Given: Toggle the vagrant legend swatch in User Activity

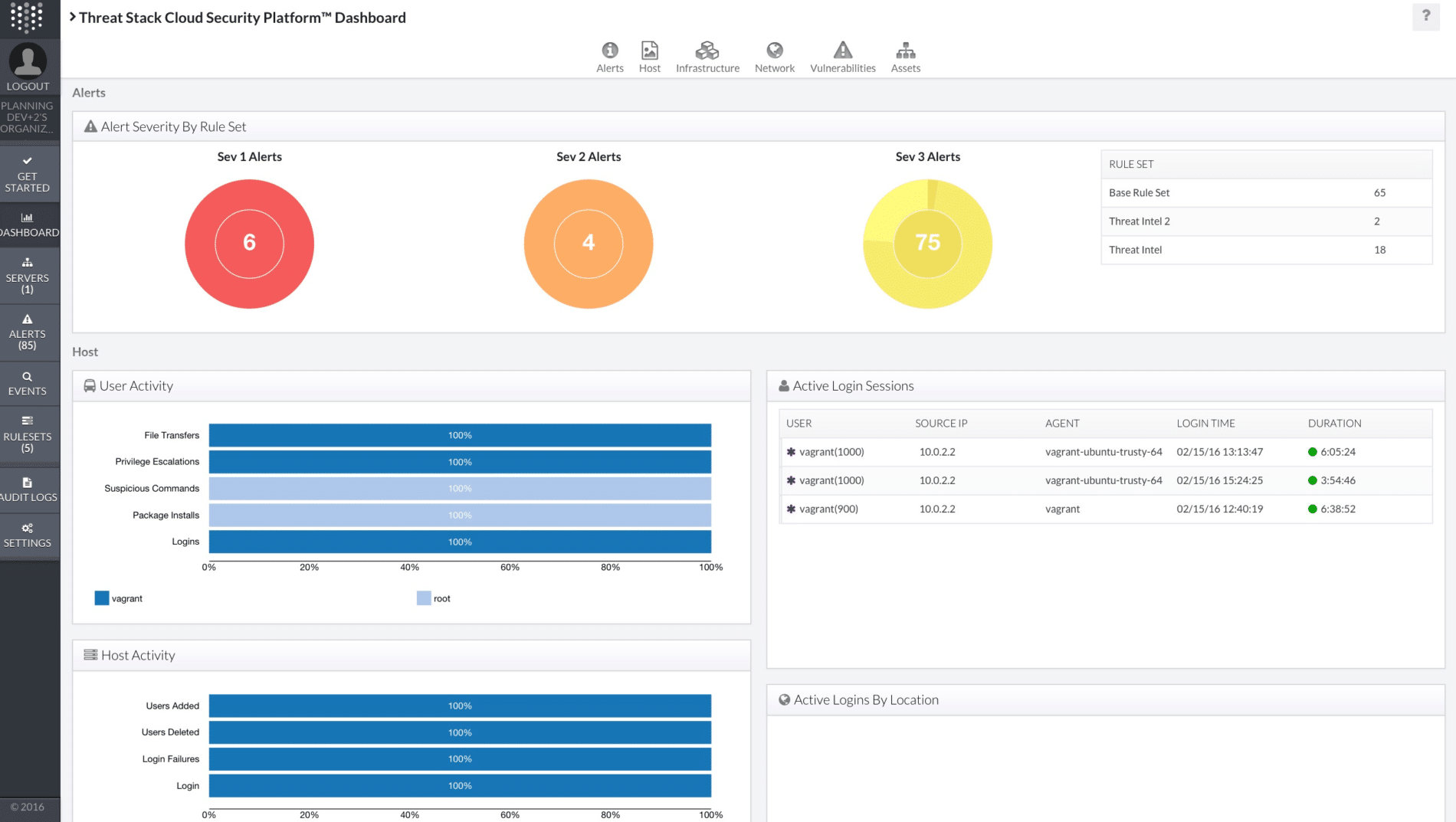Looking at the screenshot, I should [x=102, y=598].
